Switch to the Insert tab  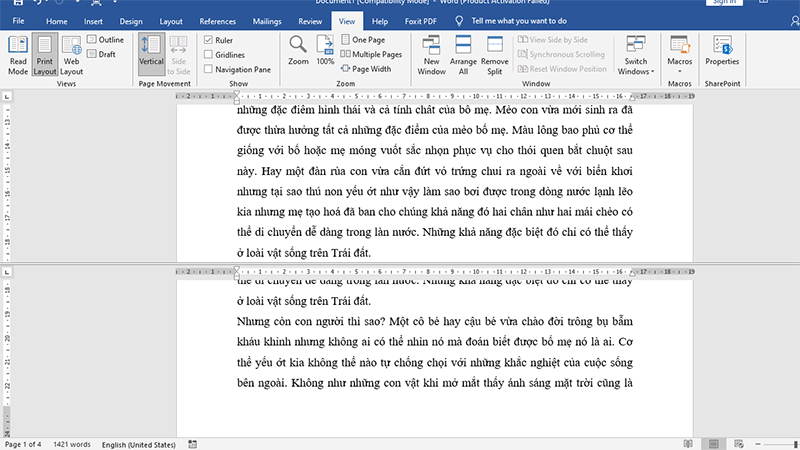[x=93, y=20]
